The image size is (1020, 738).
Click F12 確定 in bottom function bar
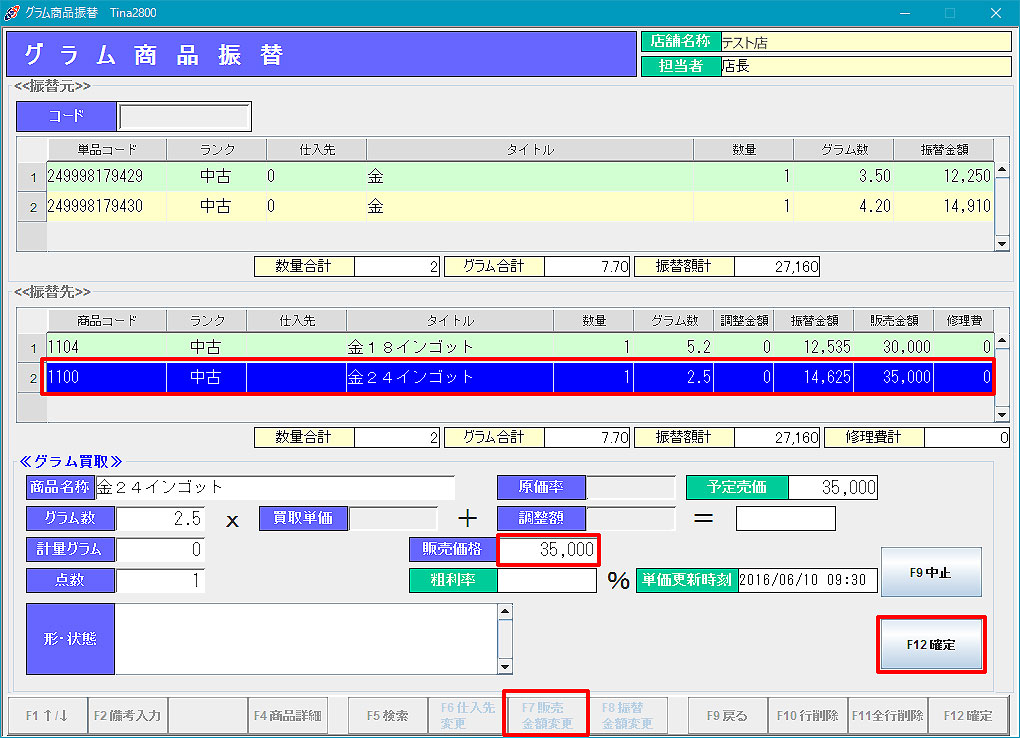pyautogui.click(x=967, y=716)
